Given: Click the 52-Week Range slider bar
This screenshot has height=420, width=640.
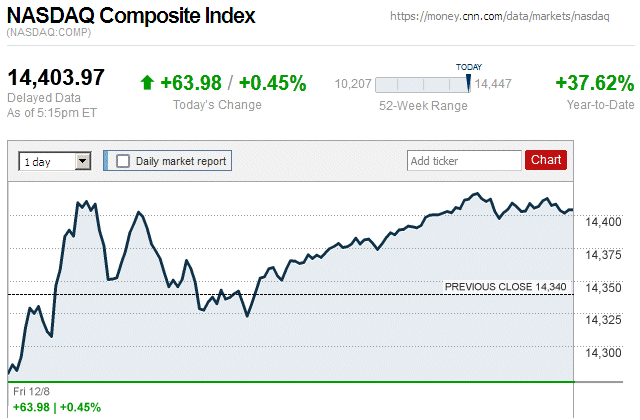Looking at the screenshot, I should point(421,85).
